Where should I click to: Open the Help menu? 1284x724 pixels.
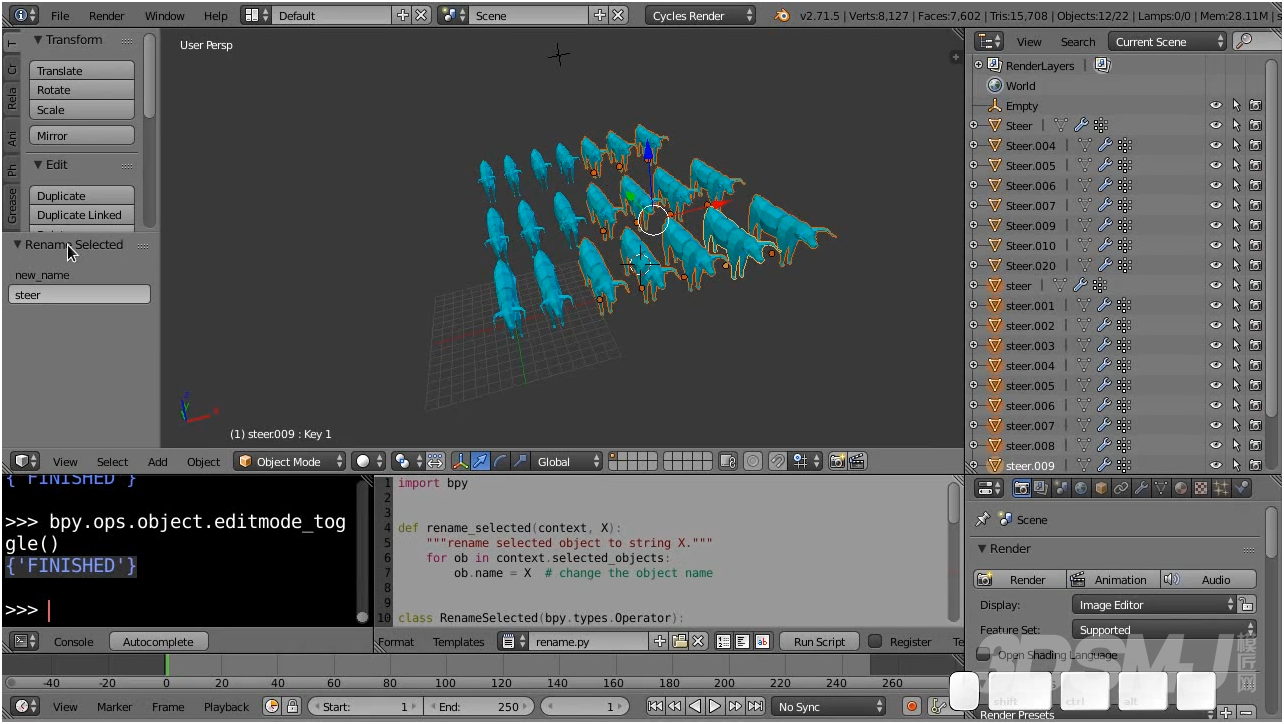click(215, 15)
